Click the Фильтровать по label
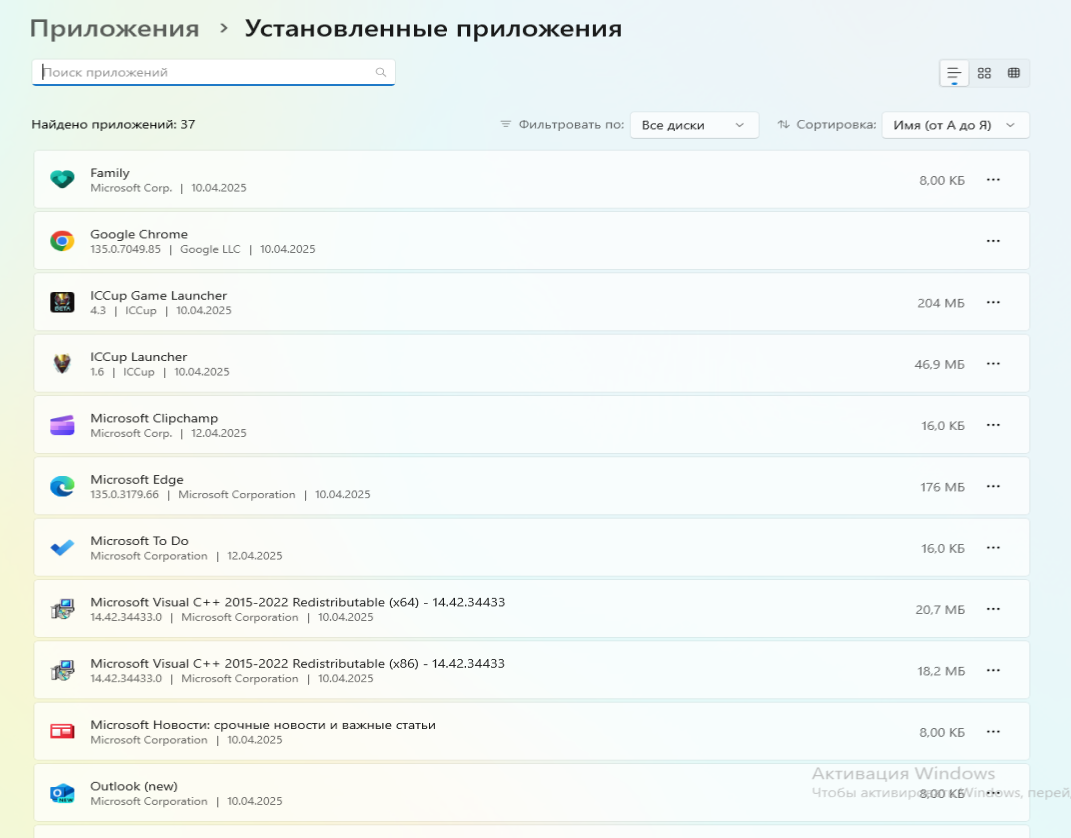This screenshot has height=838, width=1071. point(571,124)
